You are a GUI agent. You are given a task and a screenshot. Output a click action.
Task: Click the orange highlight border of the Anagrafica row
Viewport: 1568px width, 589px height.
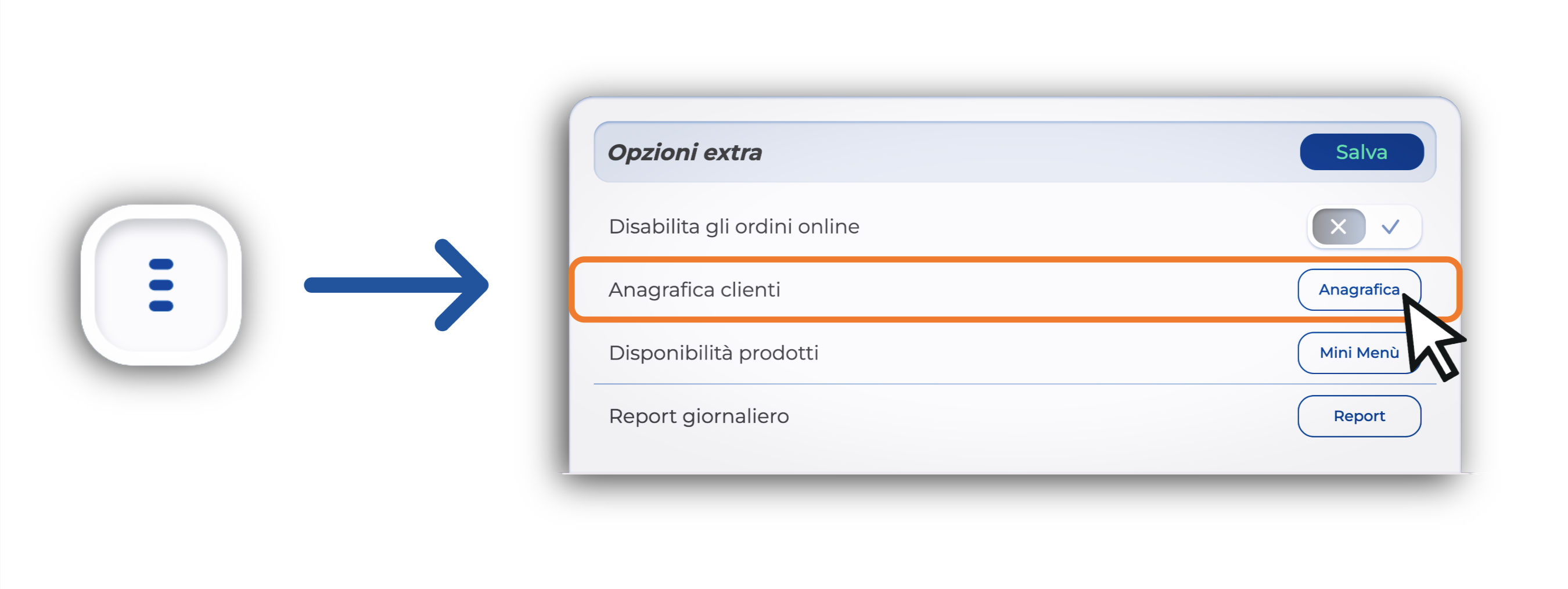pos(974,260)
